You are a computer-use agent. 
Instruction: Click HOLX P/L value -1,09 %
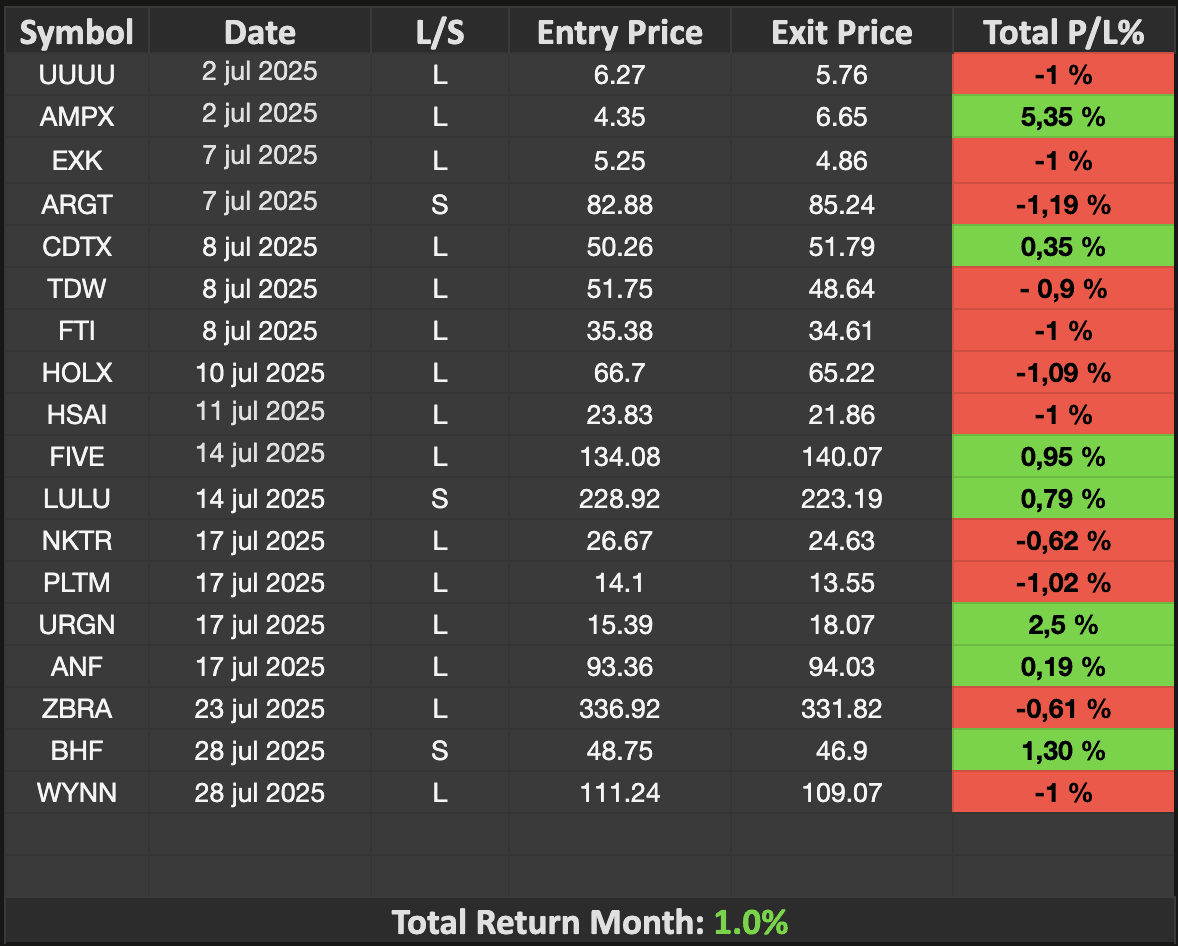(1063, 373)
